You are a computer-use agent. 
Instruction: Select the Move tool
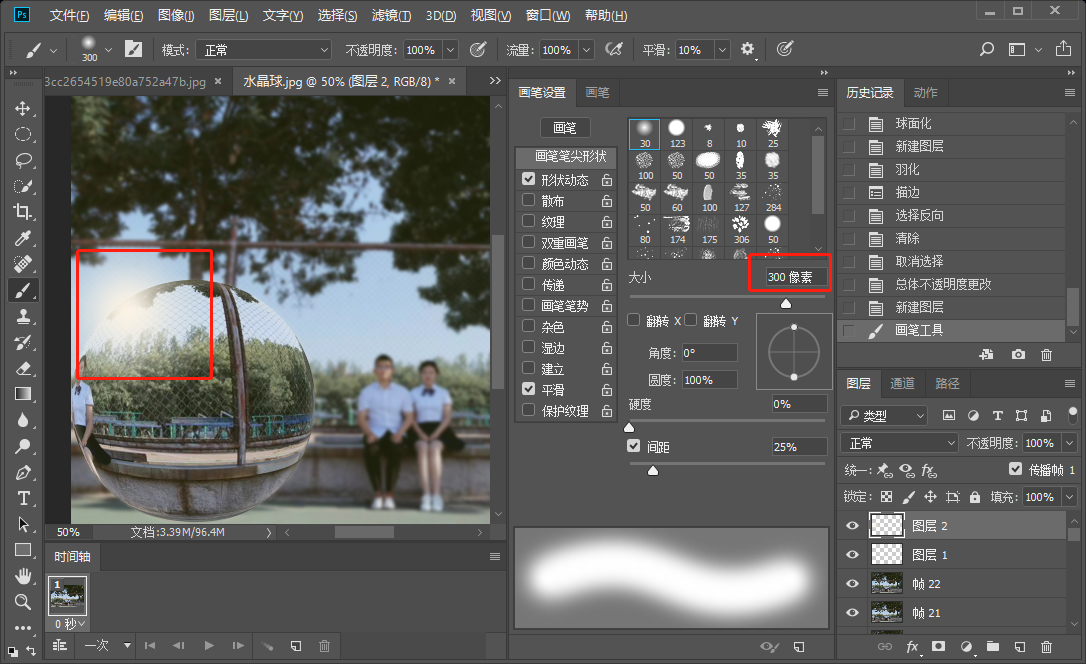coord(23,109)
